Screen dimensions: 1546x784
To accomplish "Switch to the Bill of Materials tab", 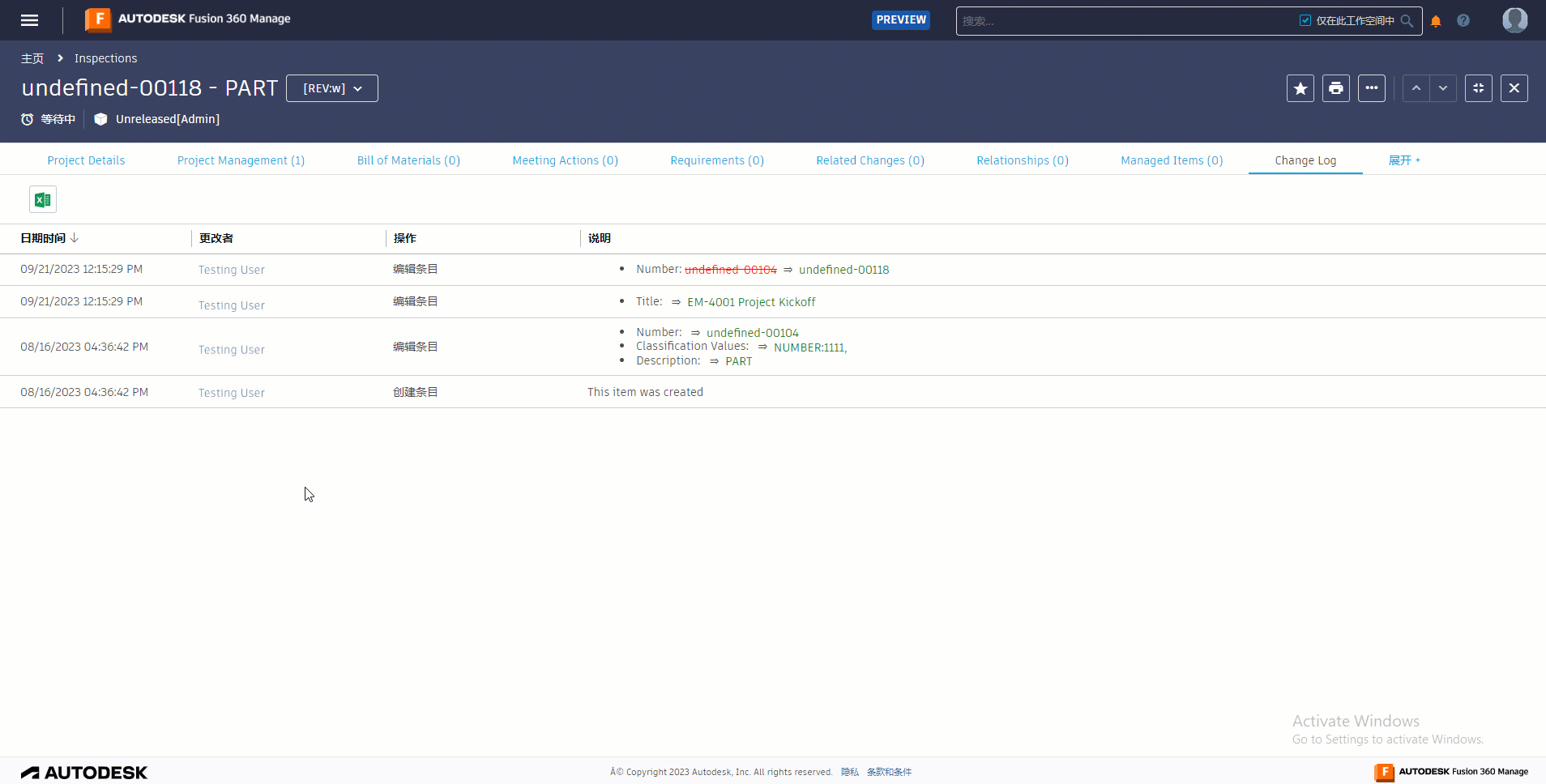I will pos(408,160).
